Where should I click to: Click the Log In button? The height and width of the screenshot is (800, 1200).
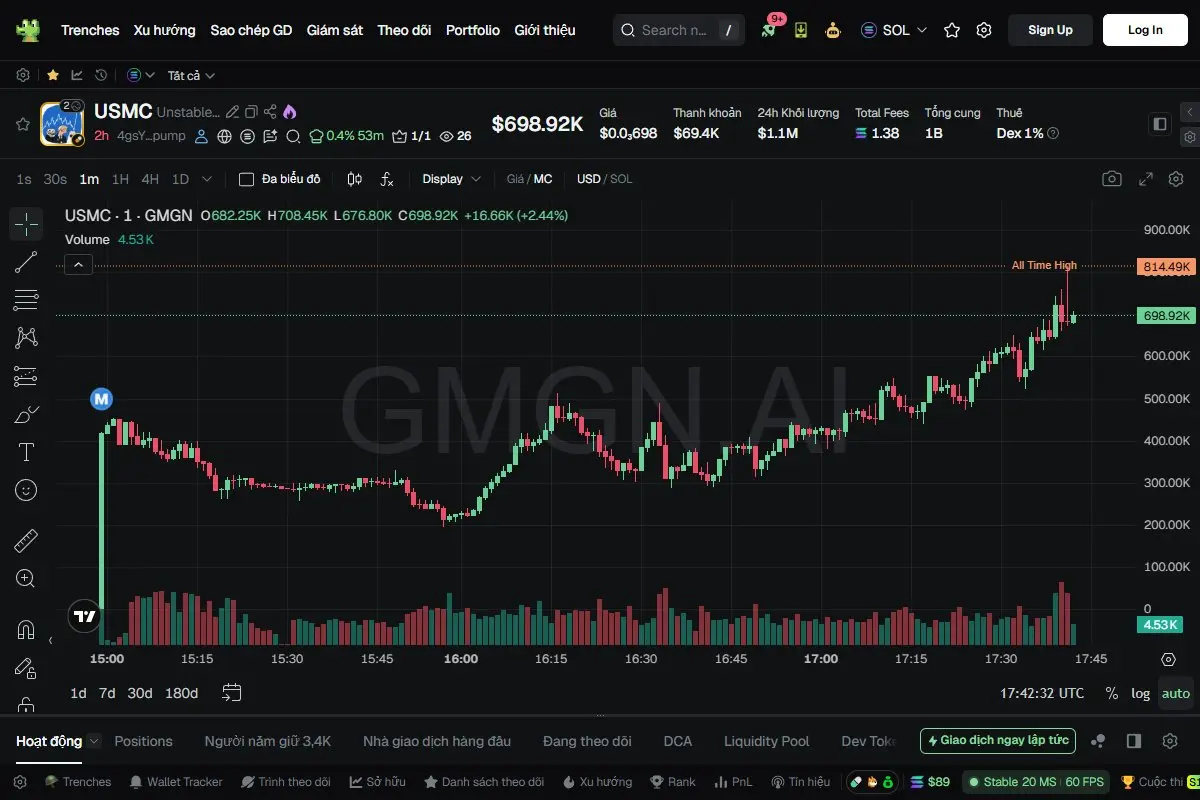(x=1145, y=30)
